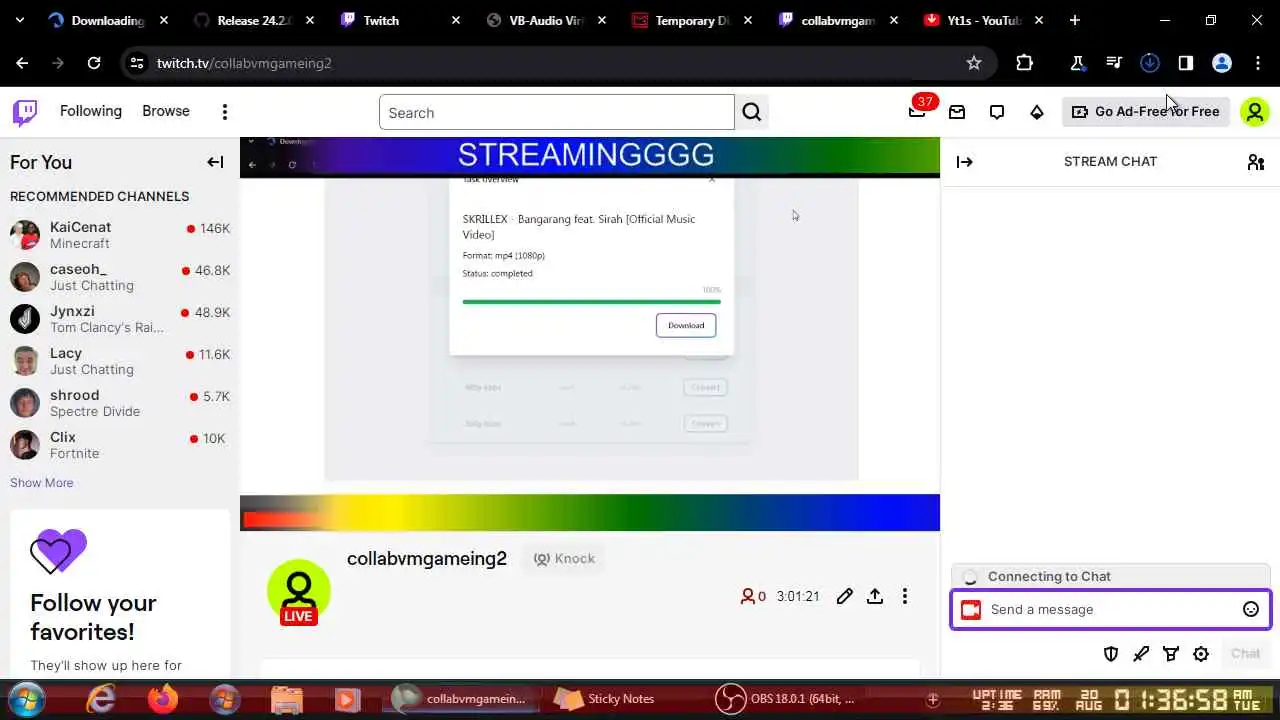Open KaiCenat's channel in the sidebar
Image resolution: width=1280 pixels, height=720 pixels.
pos(120,235)
